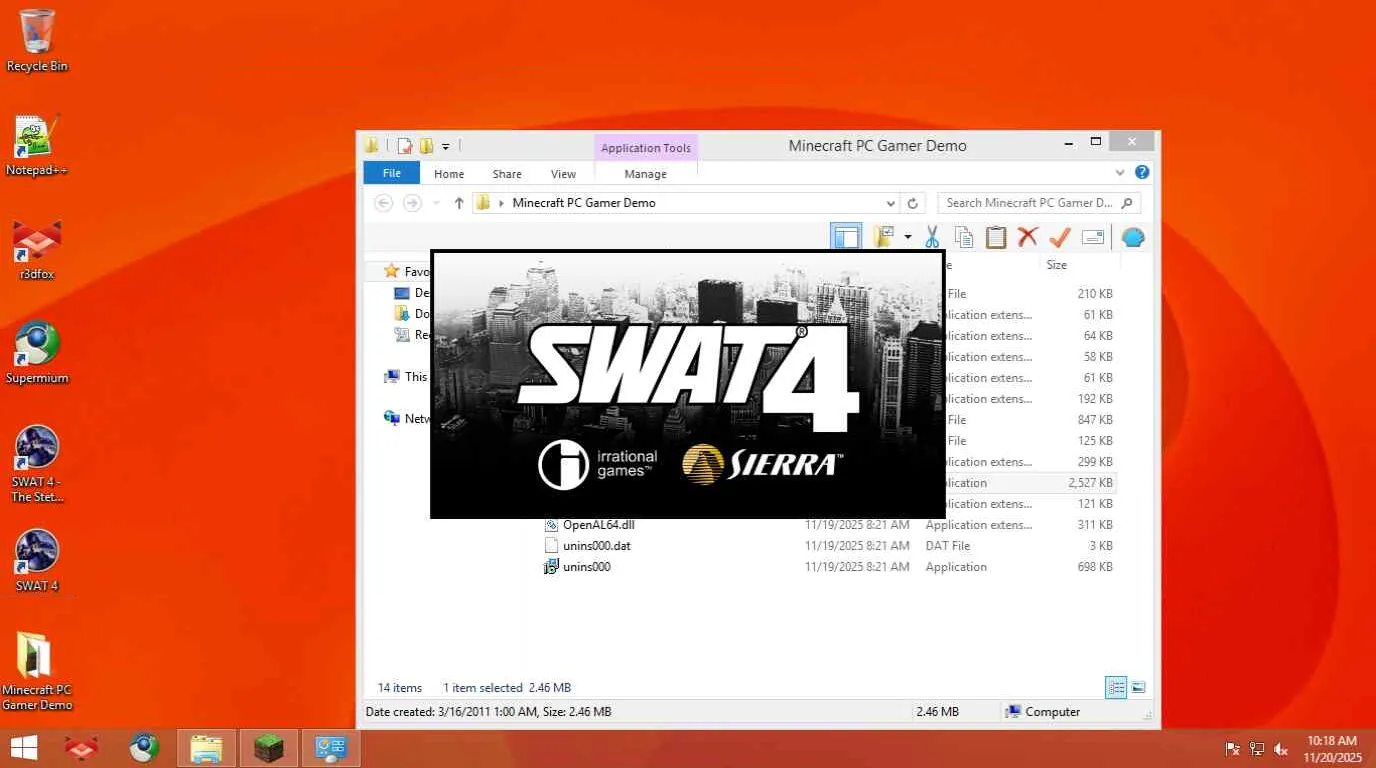Image resolution: width=1376 pixels, height=768 pixels.
Task: Click the 14 items status bar text
Action: tap(400, 688)
